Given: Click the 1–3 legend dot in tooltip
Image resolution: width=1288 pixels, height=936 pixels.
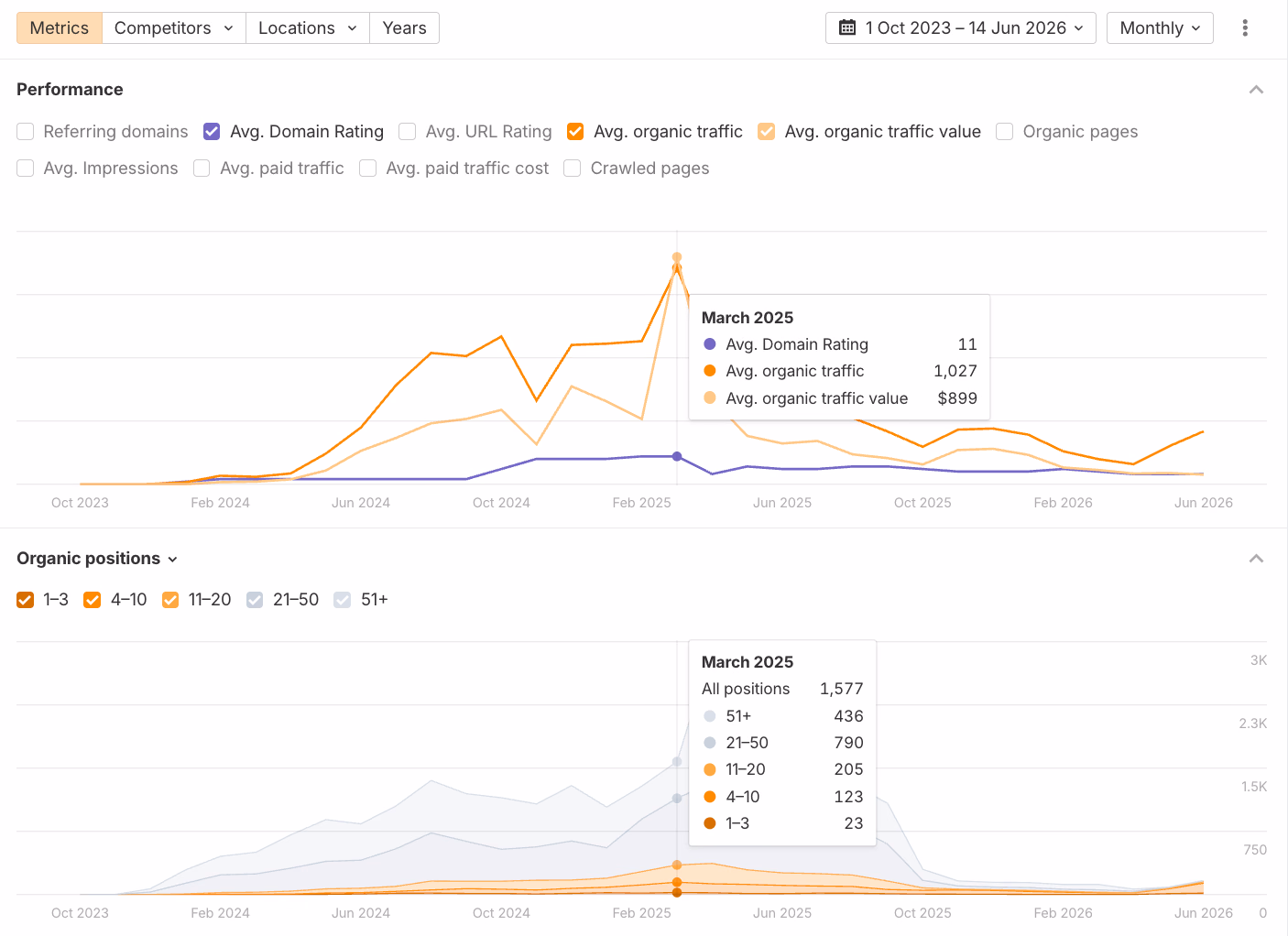Looking at the screenshot, I should (710, 823).
